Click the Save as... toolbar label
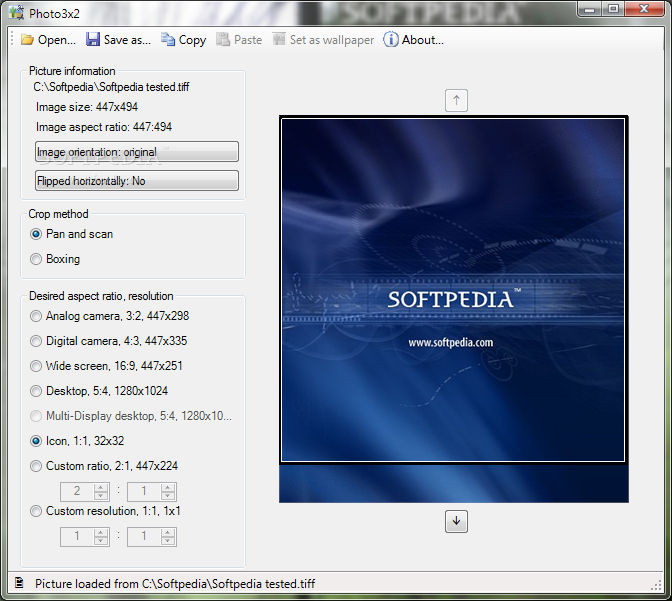 (x=127, y=40)
